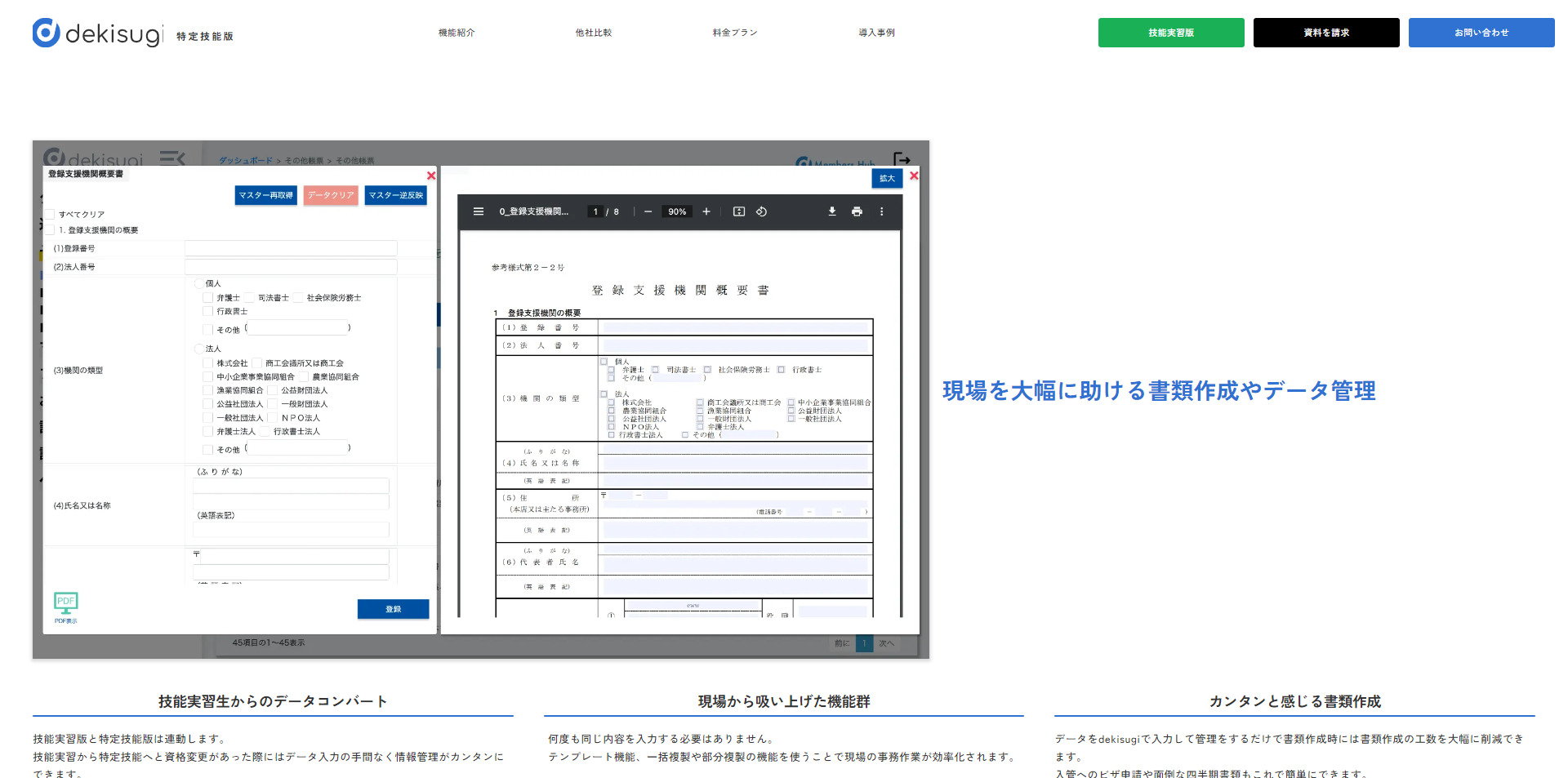The height and width of the screenshot is (778, 1568).
Task: Tick the 行政書士 checkbox in the form
Action: [x=207, y=311]
